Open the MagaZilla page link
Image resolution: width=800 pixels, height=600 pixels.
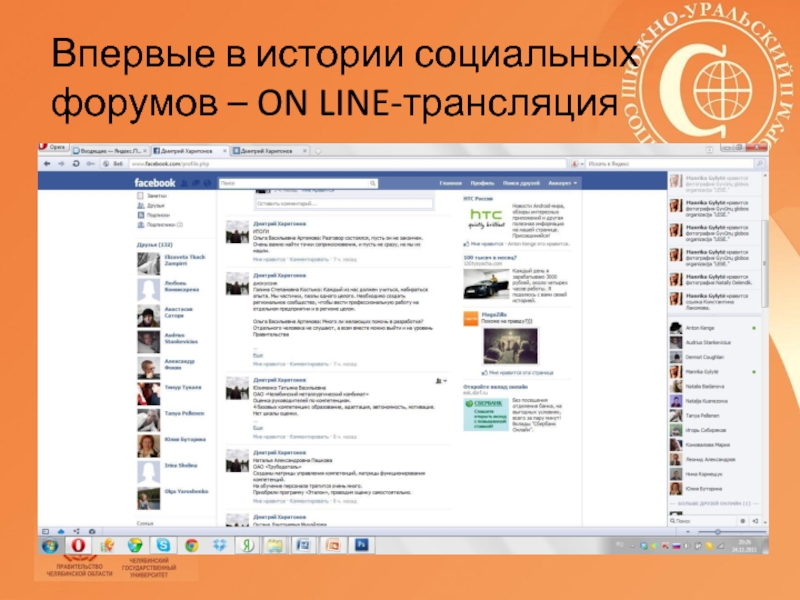[494, 315]
